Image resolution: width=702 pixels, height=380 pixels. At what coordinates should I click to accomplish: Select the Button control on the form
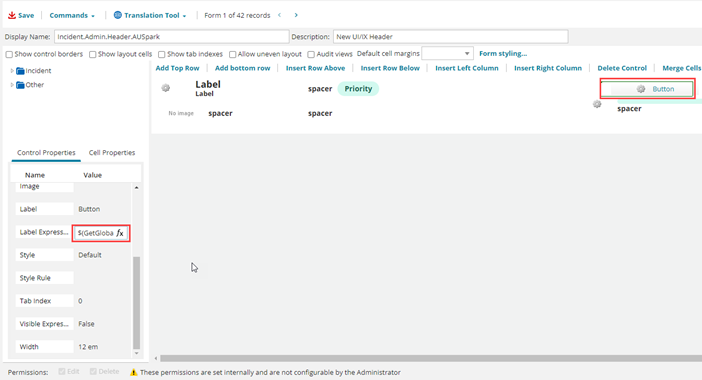[x=647, y=89]
